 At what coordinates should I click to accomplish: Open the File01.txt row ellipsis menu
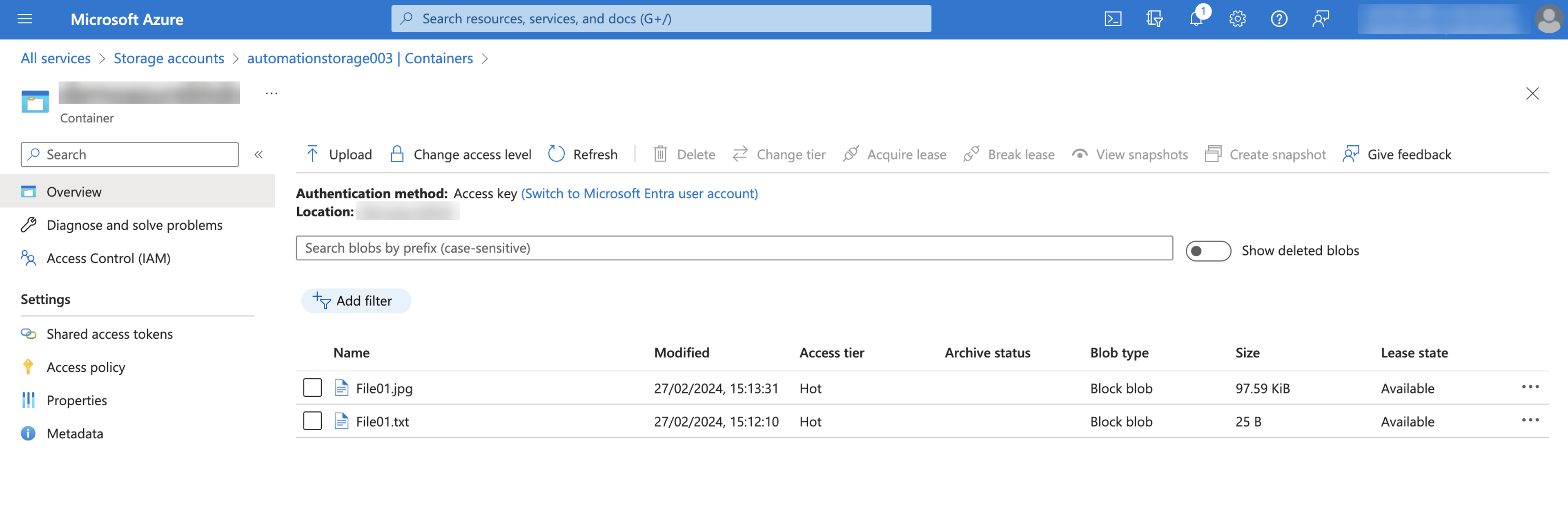[x=1530, y=420]
